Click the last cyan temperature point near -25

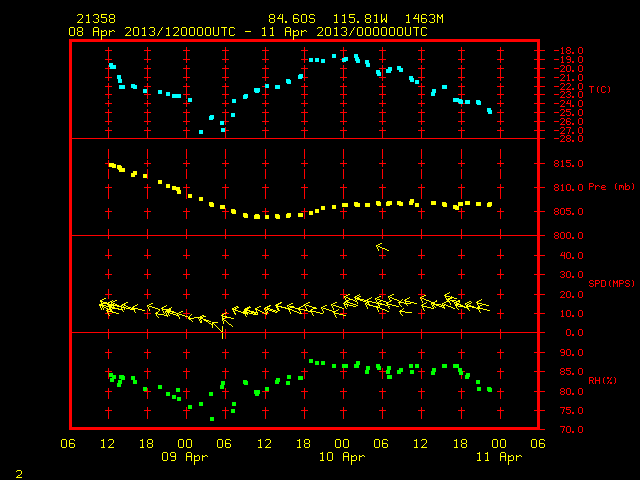pyautogui.click(x=489, y=111)
